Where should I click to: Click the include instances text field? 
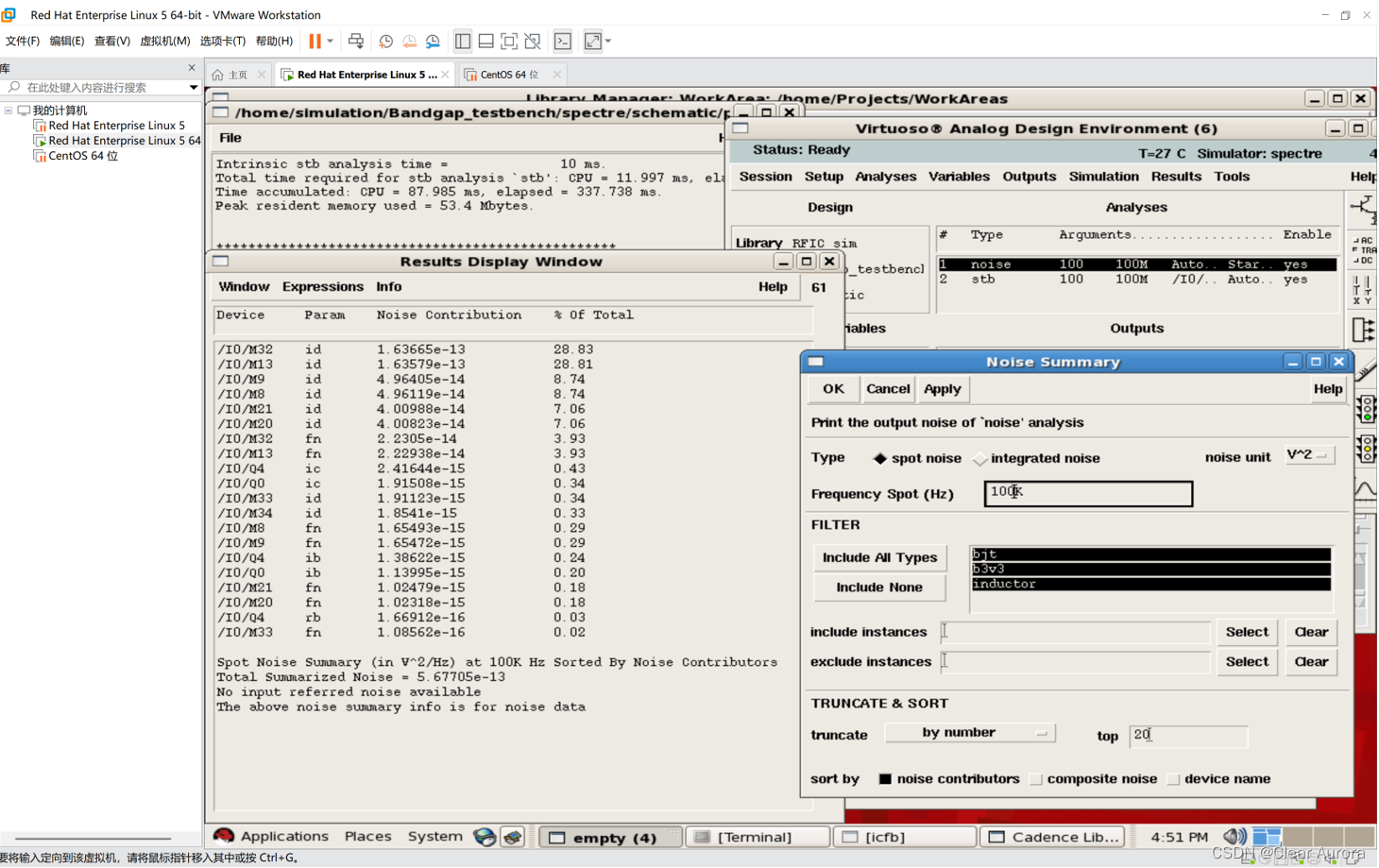tap(1075, 632)
